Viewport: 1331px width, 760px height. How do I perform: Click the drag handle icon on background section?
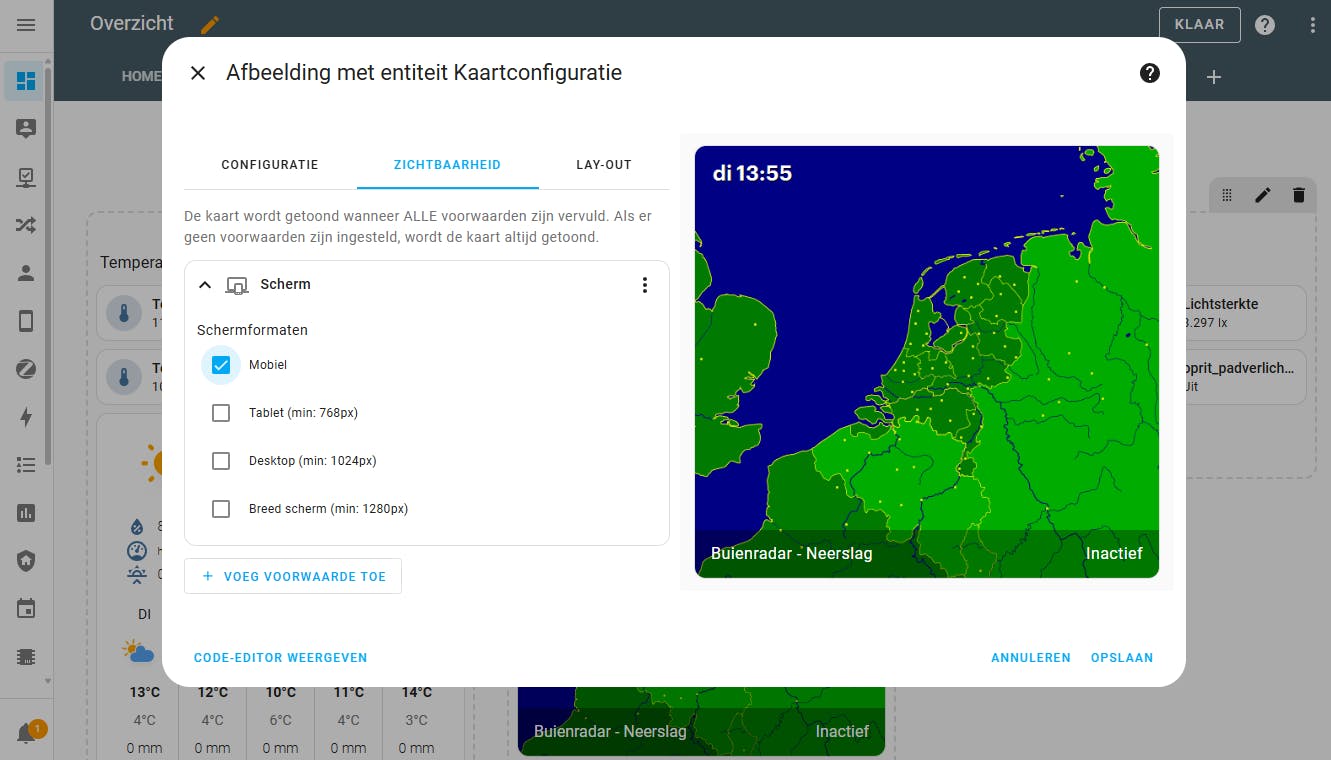click(x=1227, y=195)
